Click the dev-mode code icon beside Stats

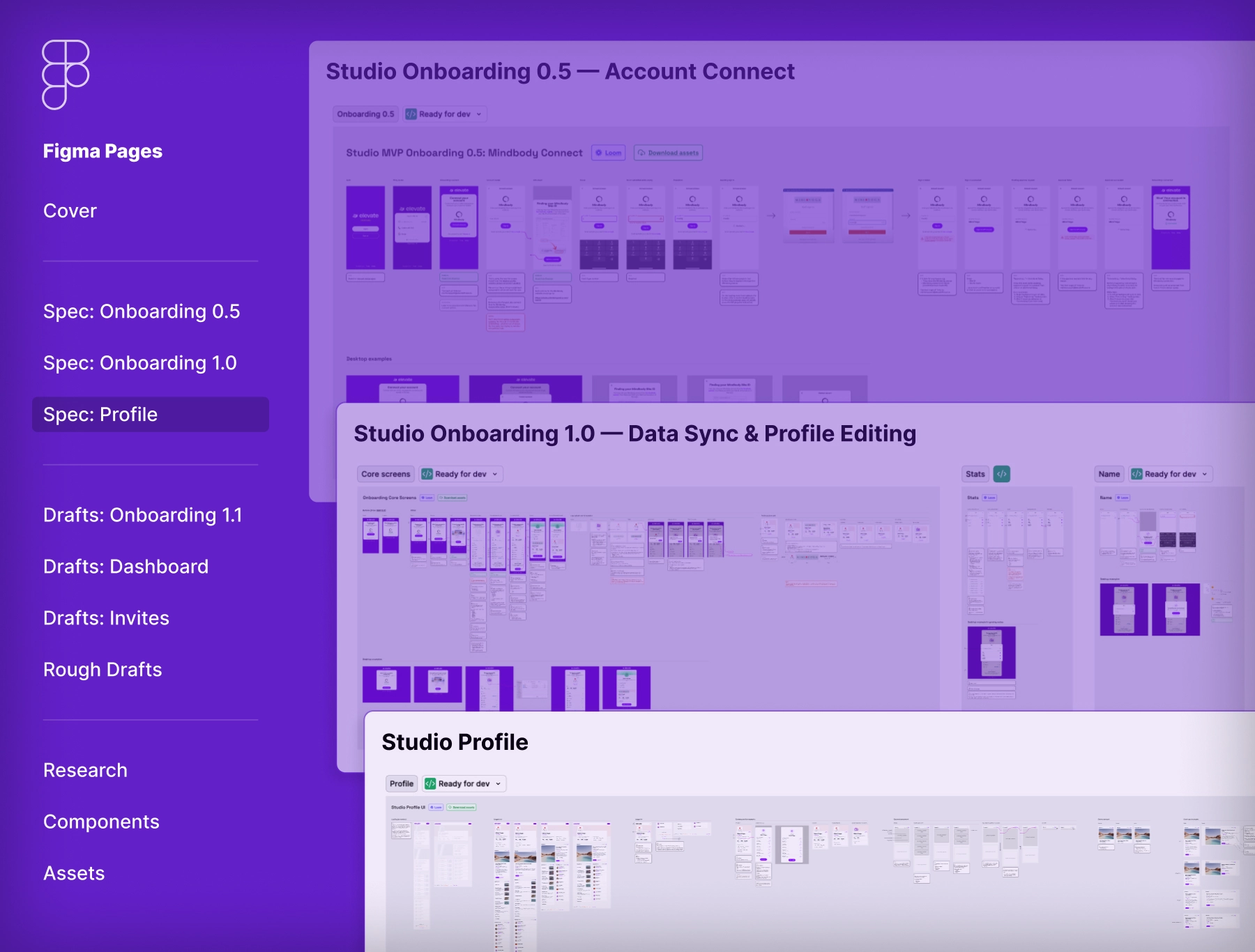coord(1001,474)
